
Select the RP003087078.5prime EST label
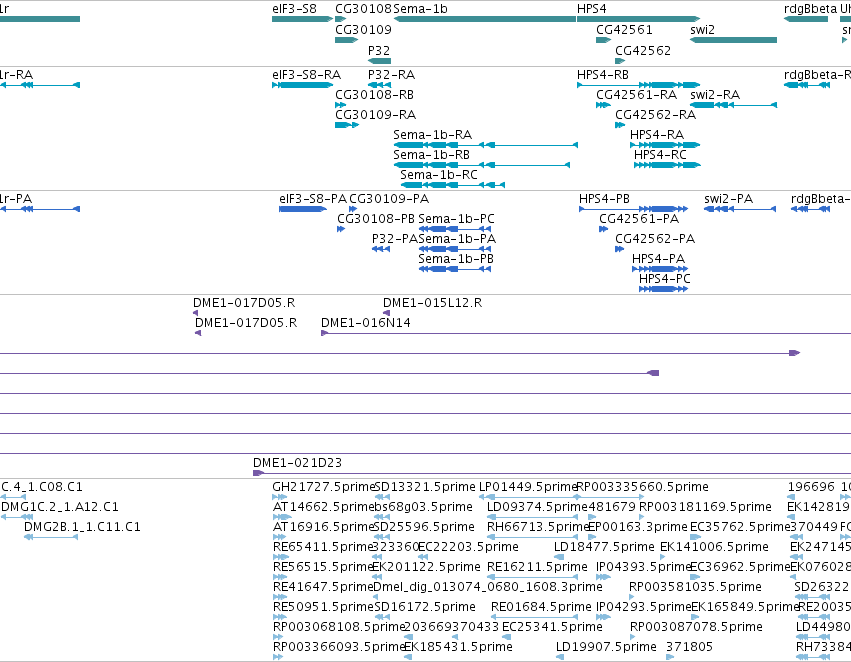pos(696,627)
